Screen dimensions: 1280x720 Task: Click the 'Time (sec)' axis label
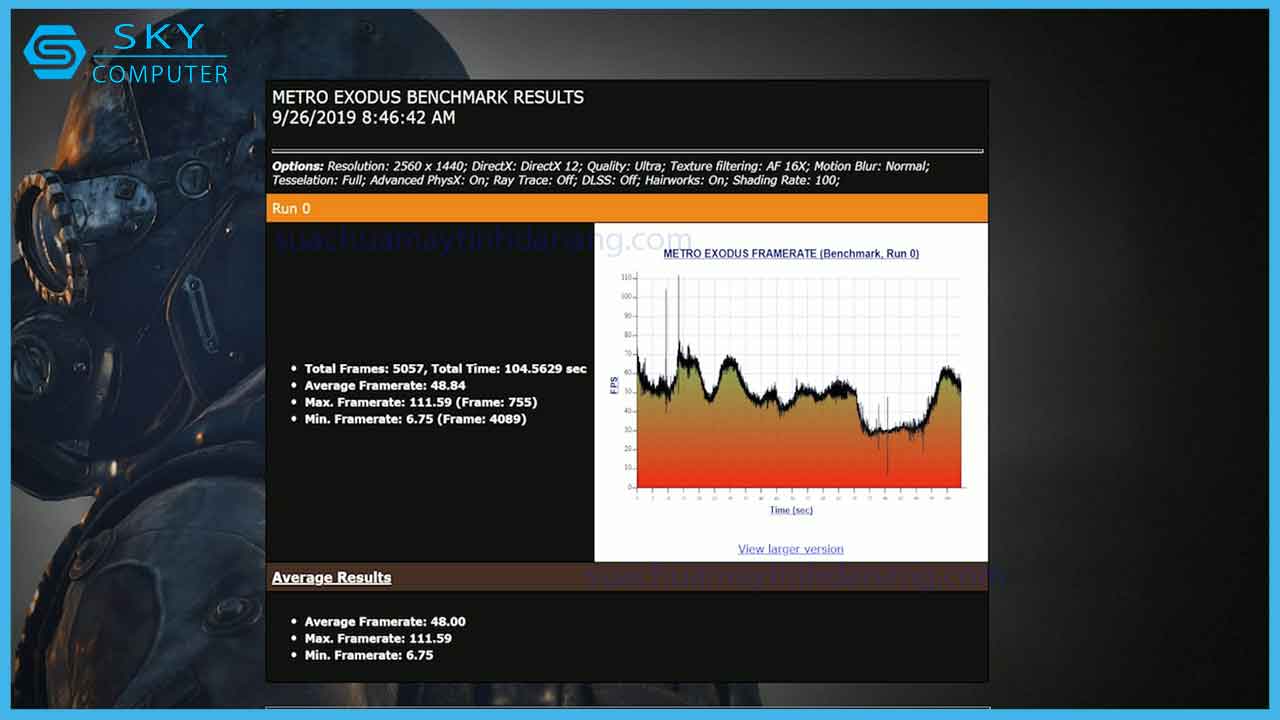tap(791, 510)
